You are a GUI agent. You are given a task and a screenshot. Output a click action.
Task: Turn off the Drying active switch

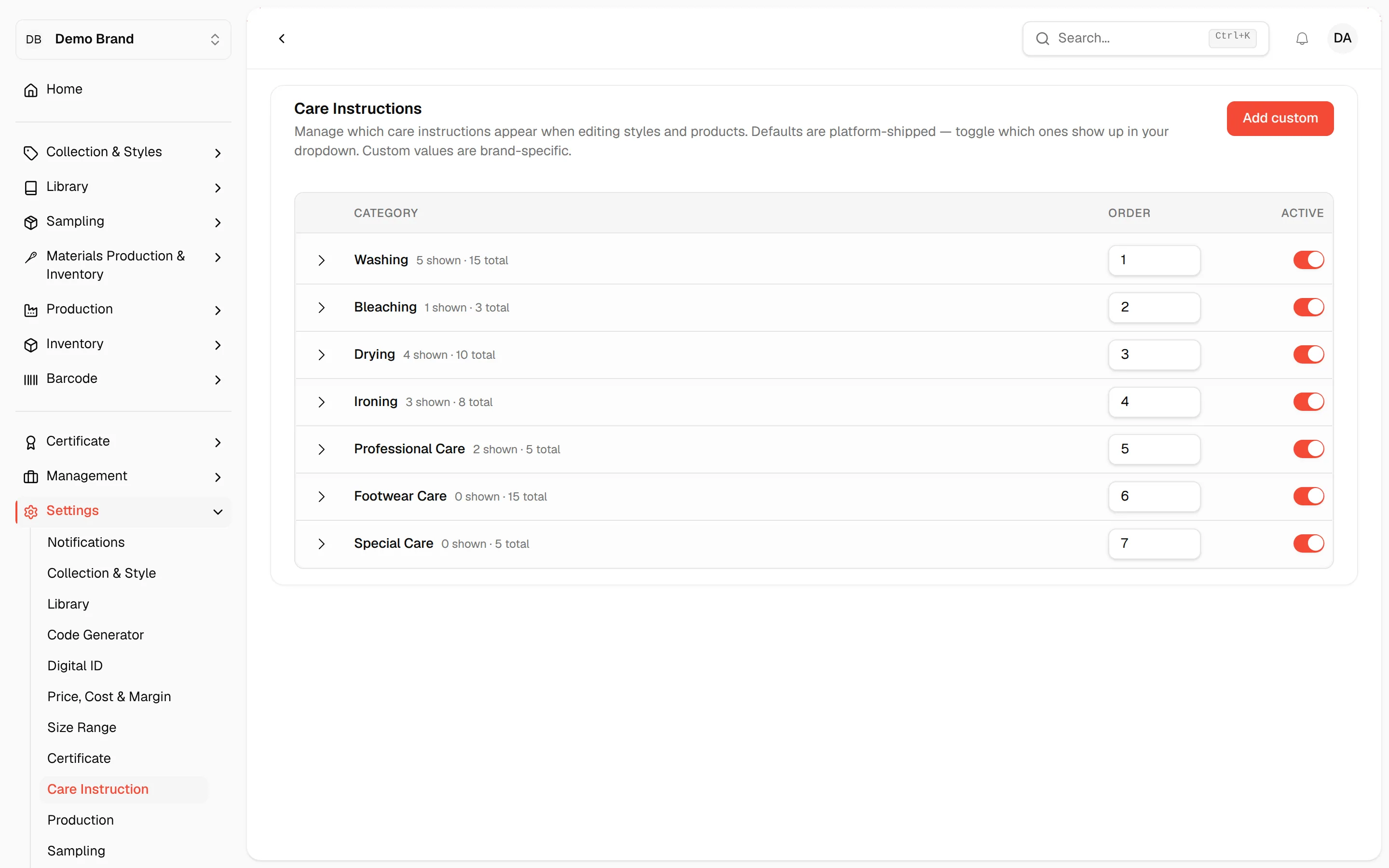tap(1308, 354)
